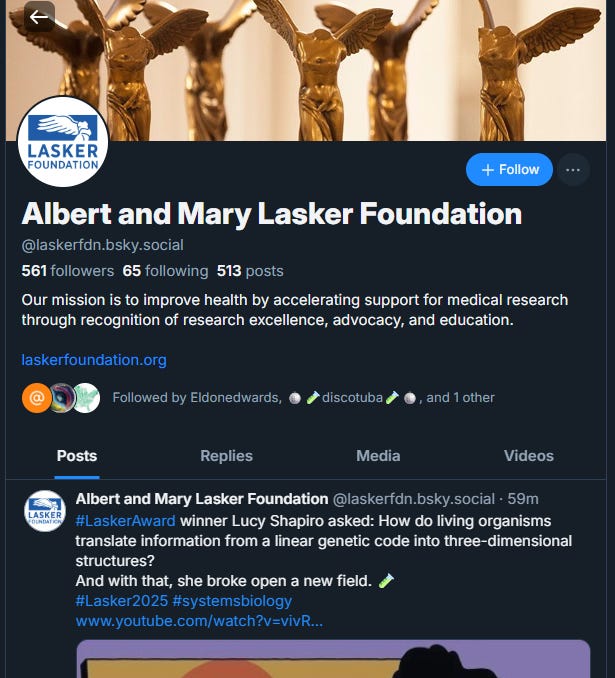Click the dark swirl follower avatar
Image resolution: width=615 pixels, height=678 pixels.
61,398
